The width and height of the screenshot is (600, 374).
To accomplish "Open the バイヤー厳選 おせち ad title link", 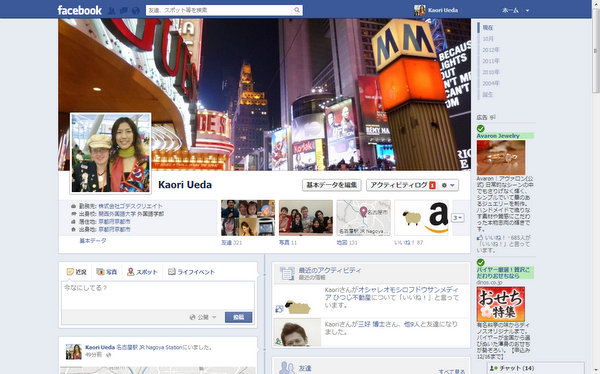I will pos(503,273).
